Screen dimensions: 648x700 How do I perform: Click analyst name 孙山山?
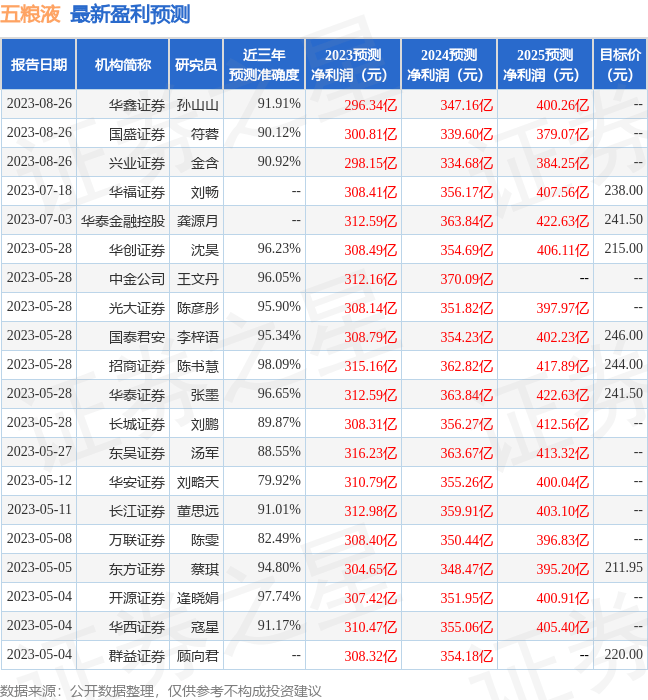197,104
